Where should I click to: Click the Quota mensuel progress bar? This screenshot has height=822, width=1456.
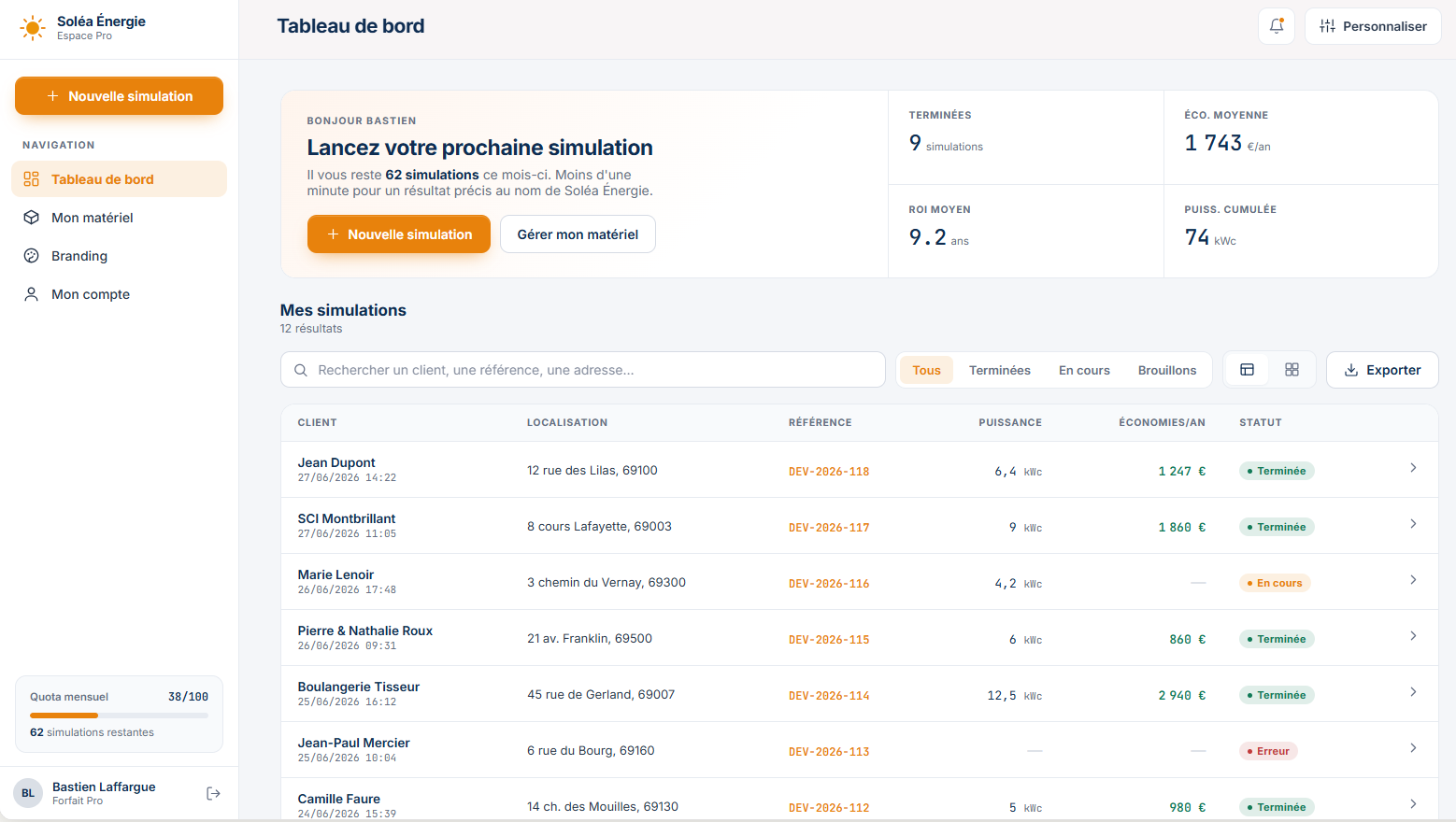(x=119, y=716)
